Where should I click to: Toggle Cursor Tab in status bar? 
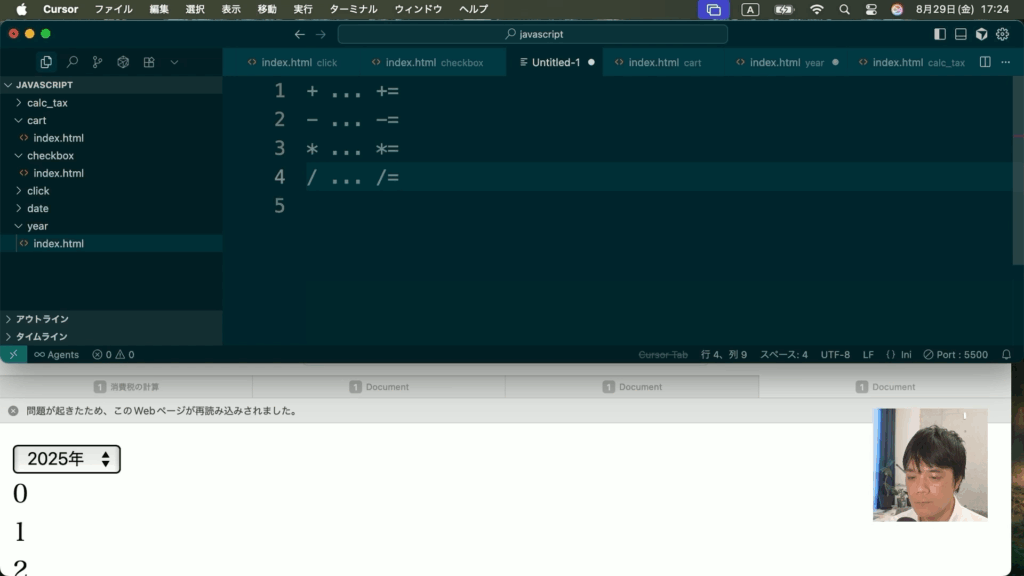(663, 355)
